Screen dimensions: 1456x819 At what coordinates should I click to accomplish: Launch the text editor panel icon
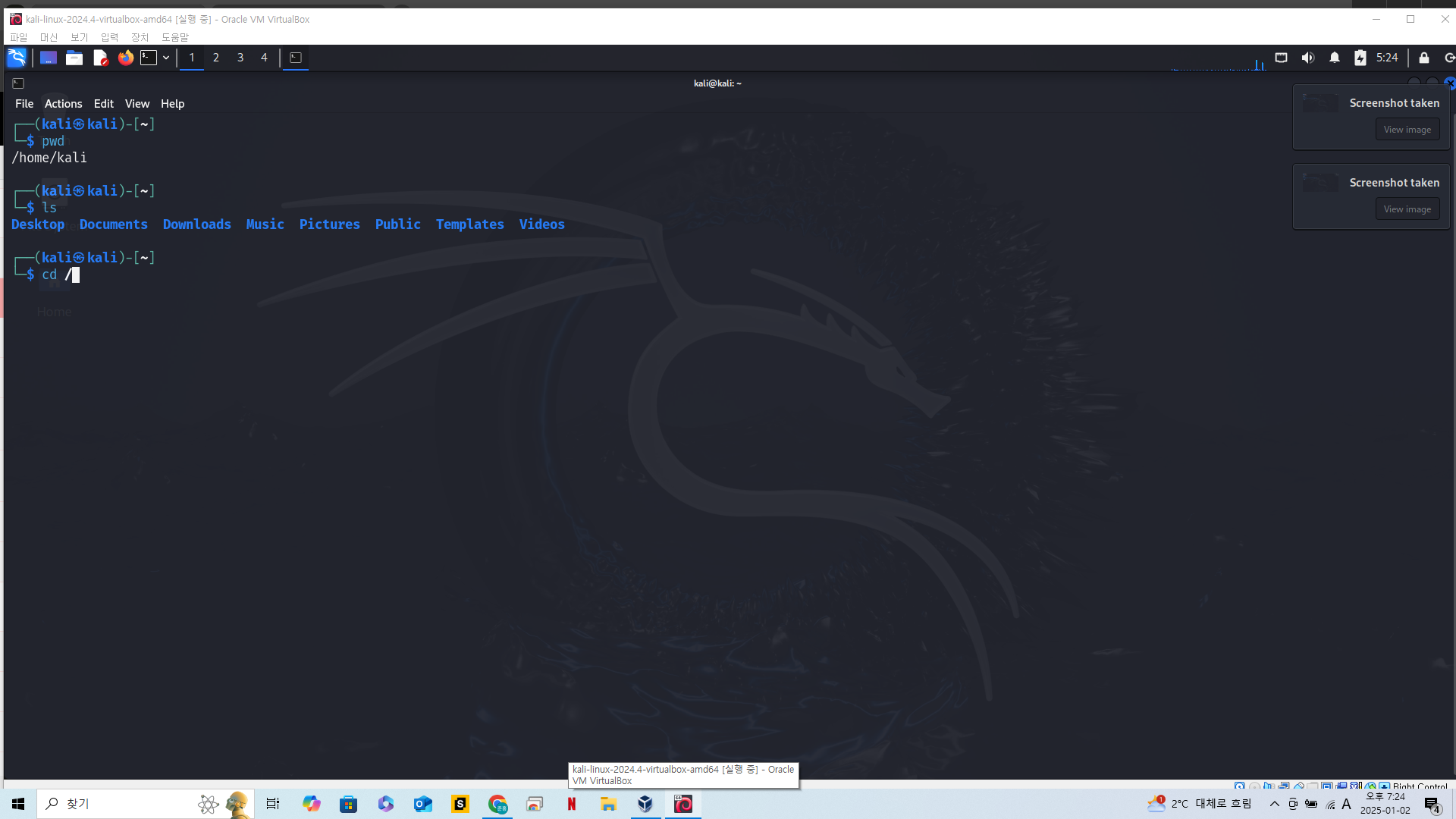point(100,58)
